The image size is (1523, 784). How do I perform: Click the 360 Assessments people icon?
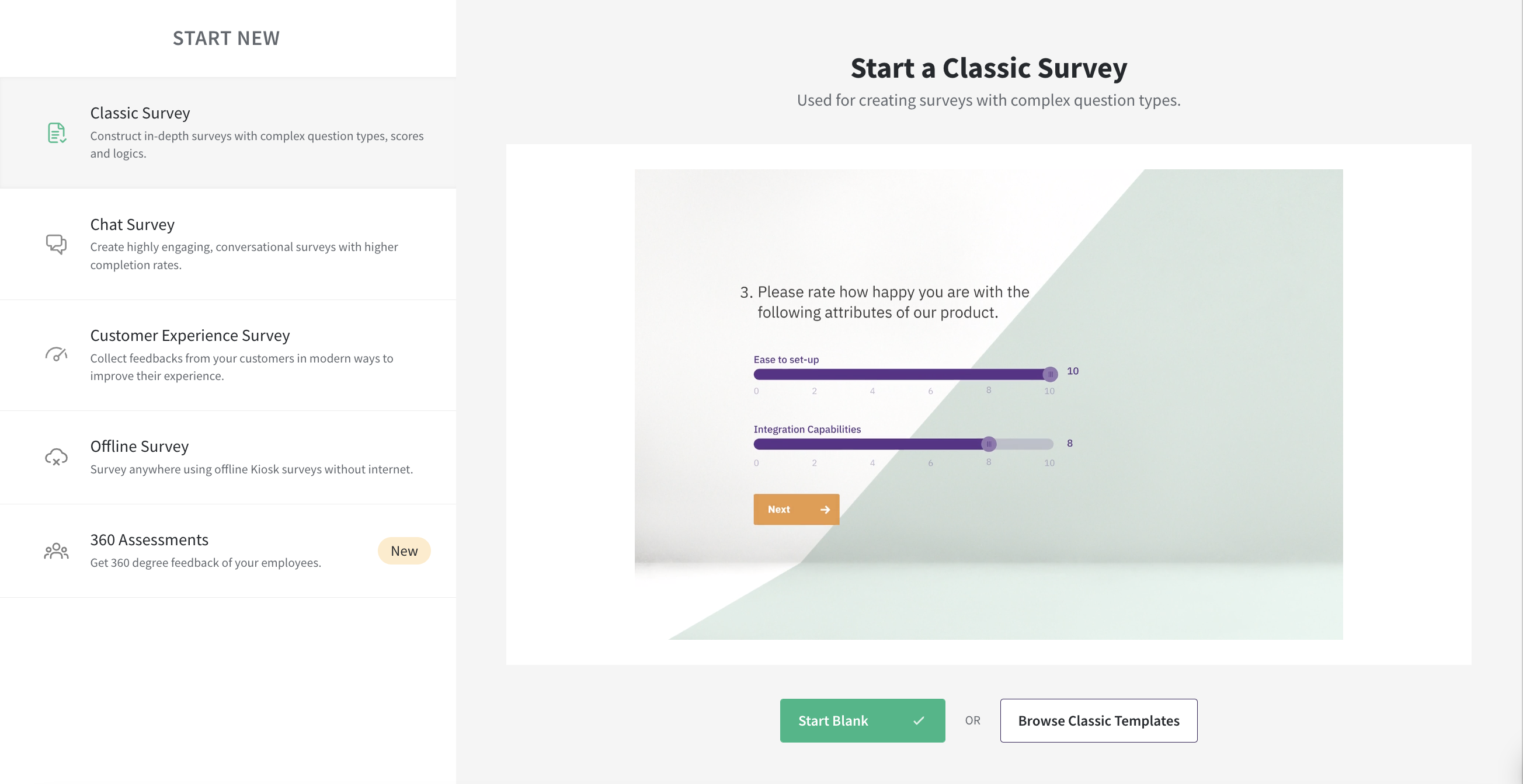click(x=56, y=551)
